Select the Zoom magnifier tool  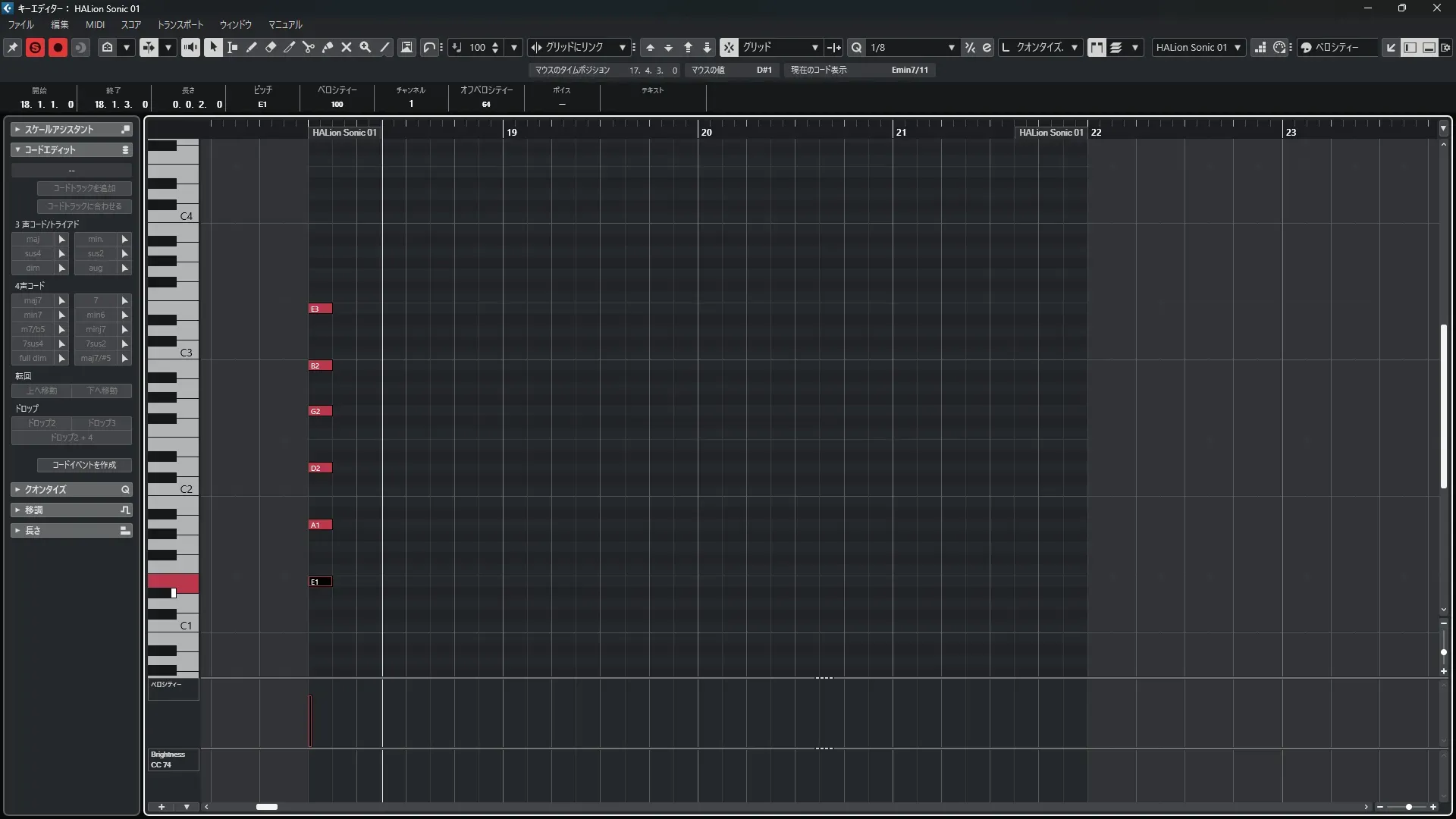pos(366,47)
